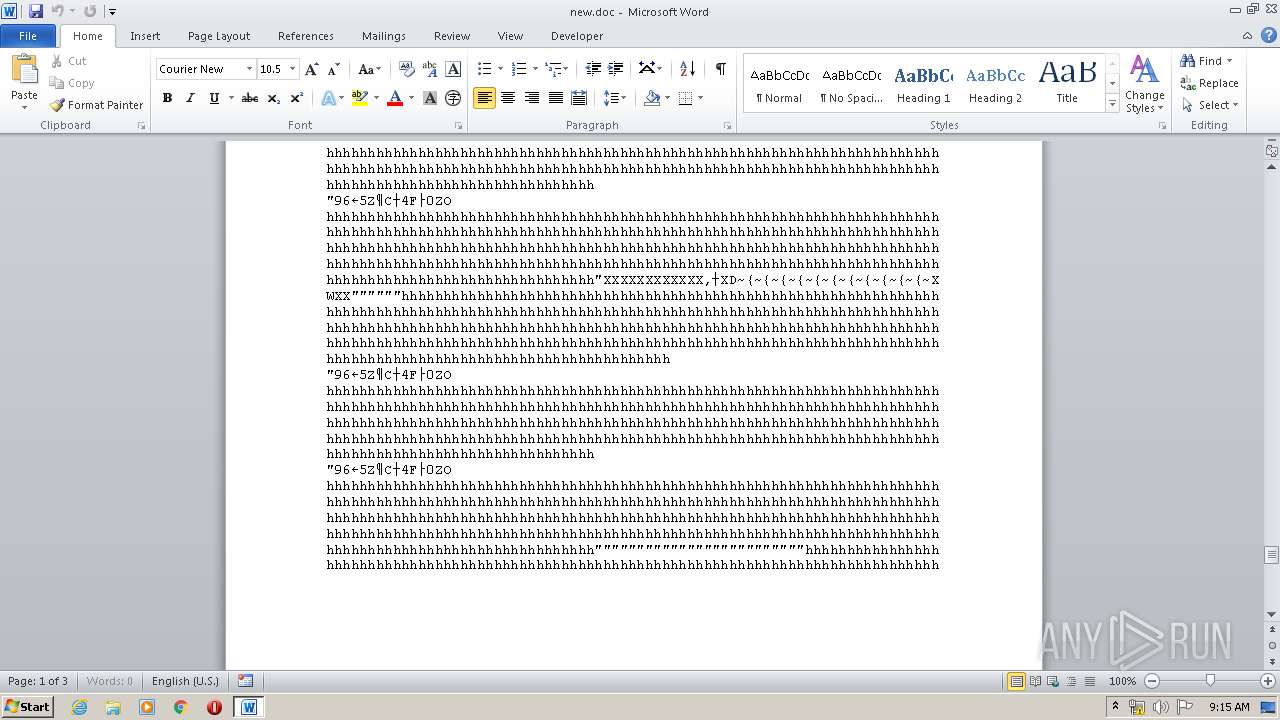1280x720 pixels.
Task: Open the Select dropdown in Editing
Action: (x=1210, y=105)
